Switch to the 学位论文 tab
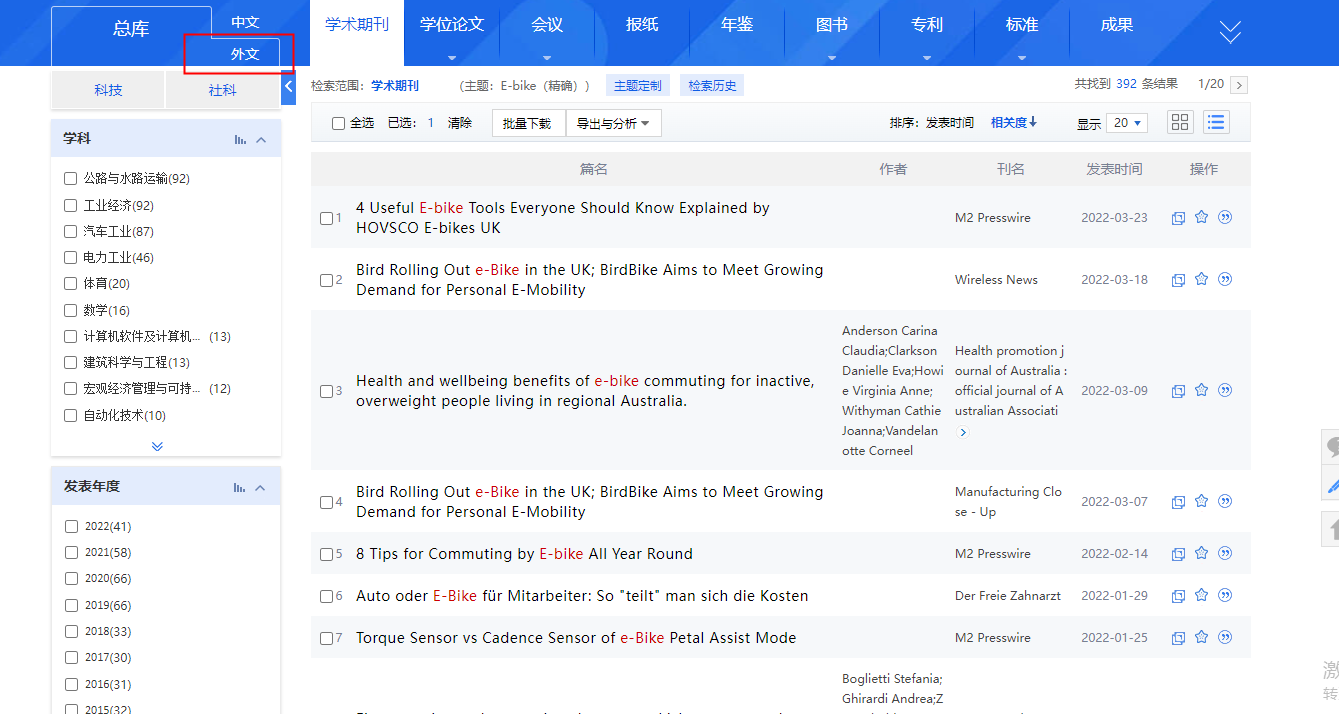Viewport: 1339px width, 714px height. click(x=452, y=25)
